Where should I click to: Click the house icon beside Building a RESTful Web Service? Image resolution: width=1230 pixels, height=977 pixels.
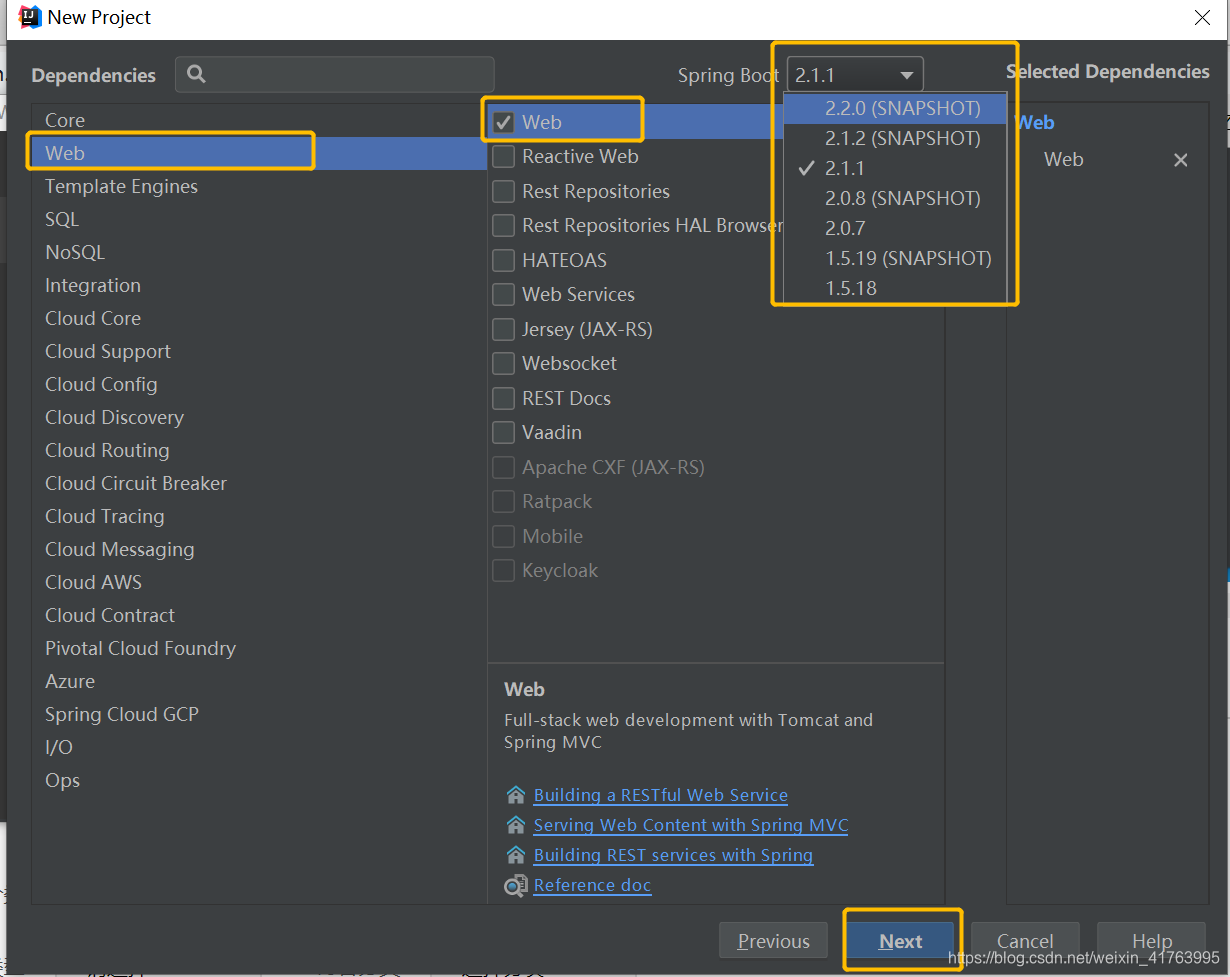[x=516, y=795]
